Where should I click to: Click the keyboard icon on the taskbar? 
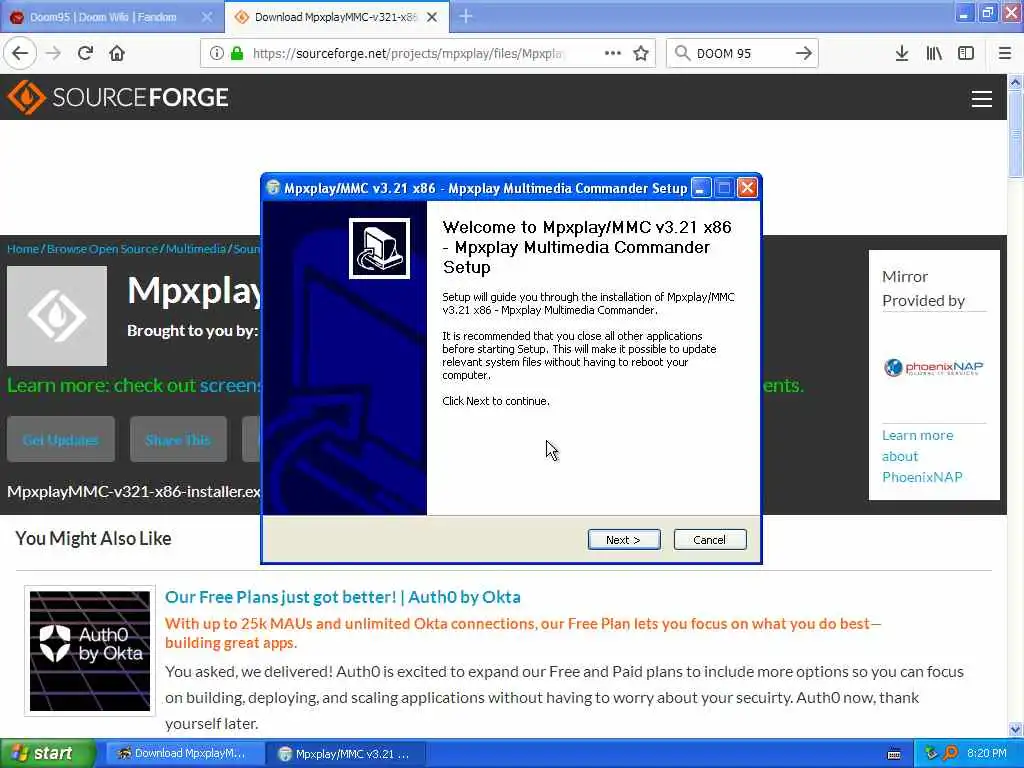coord(895,754)
